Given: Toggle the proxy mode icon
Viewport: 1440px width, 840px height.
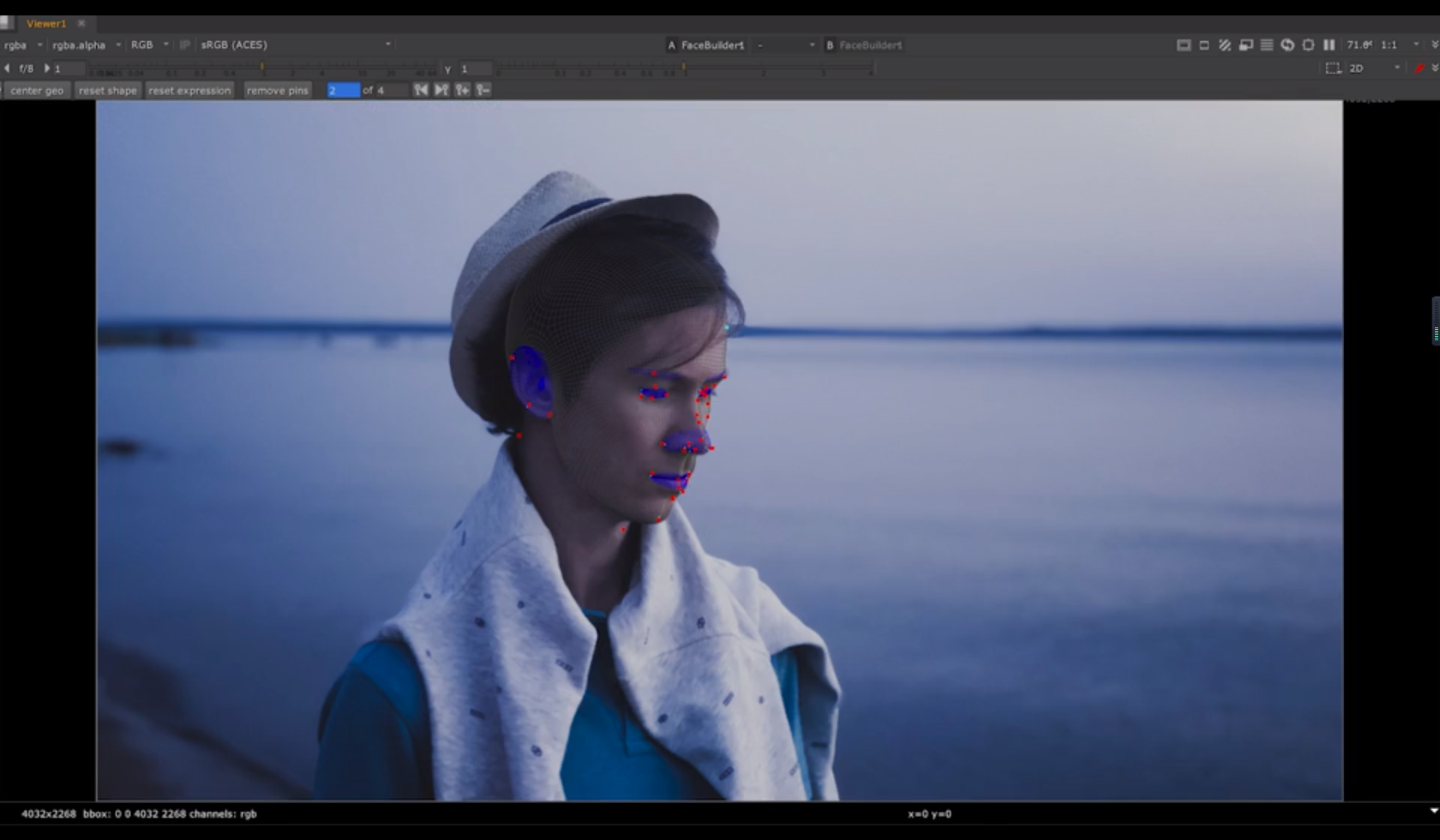Looking at the screenshot, I should (1245, 45).
